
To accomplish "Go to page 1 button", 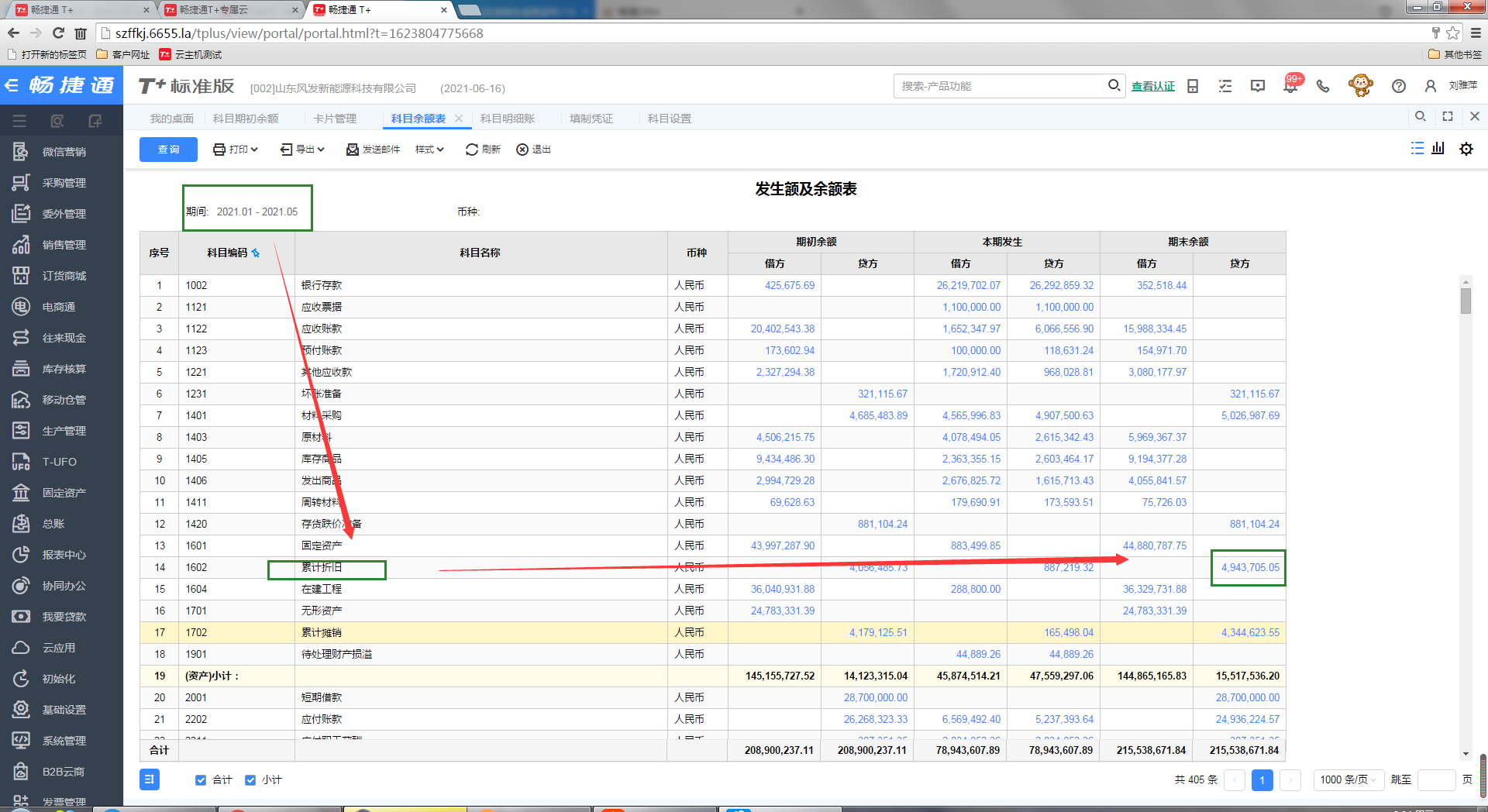I will [1262, 779].
